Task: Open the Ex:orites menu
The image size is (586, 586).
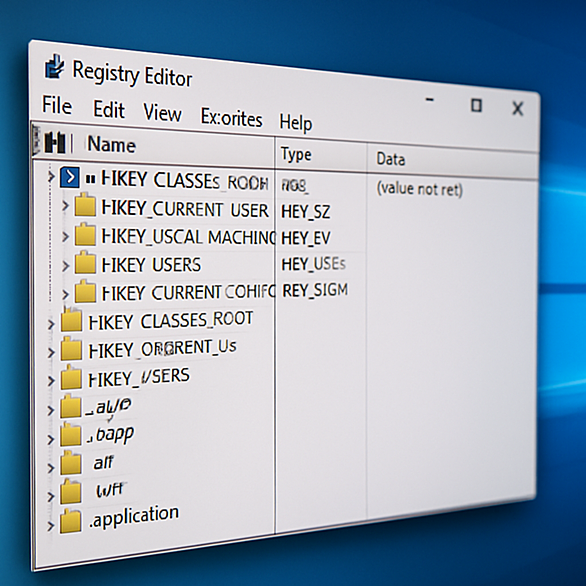Action: click(231, 118)
